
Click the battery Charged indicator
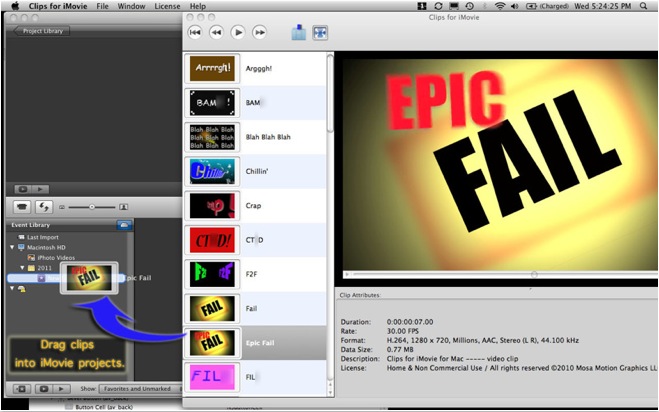point(548,6)
